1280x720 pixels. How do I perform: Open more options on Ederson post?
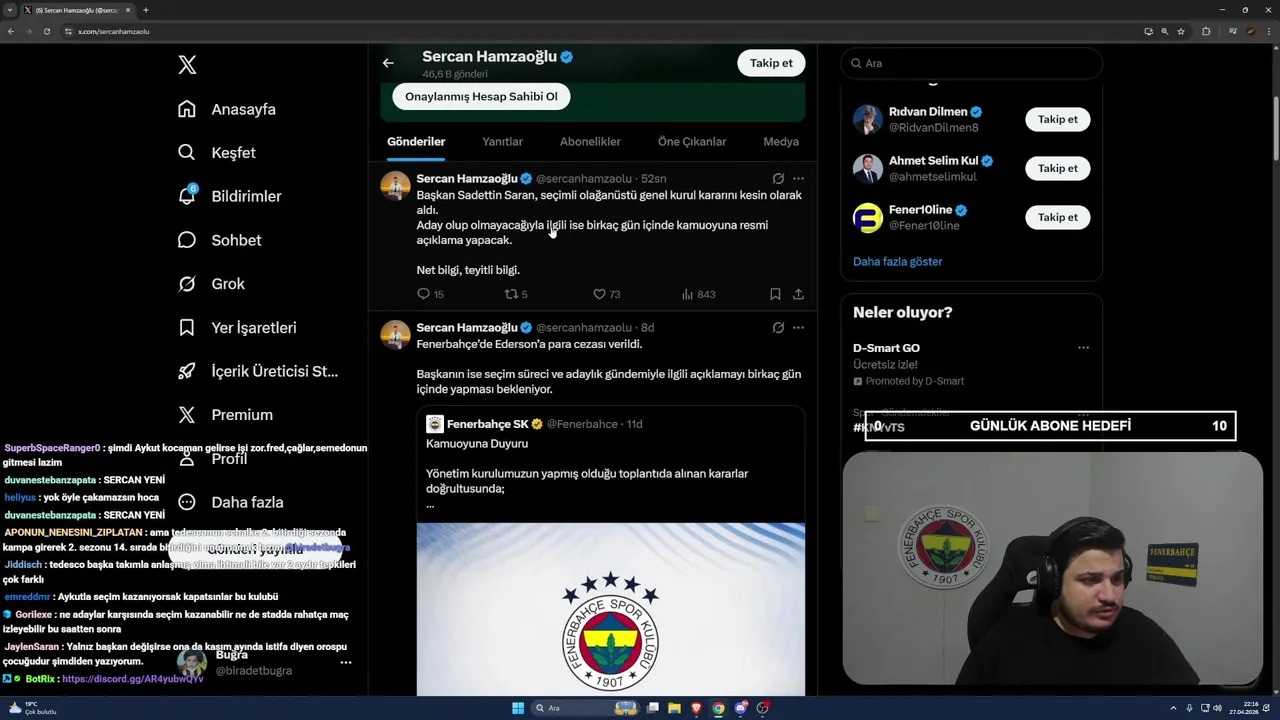pyautogui.click(x=798, y=328)
